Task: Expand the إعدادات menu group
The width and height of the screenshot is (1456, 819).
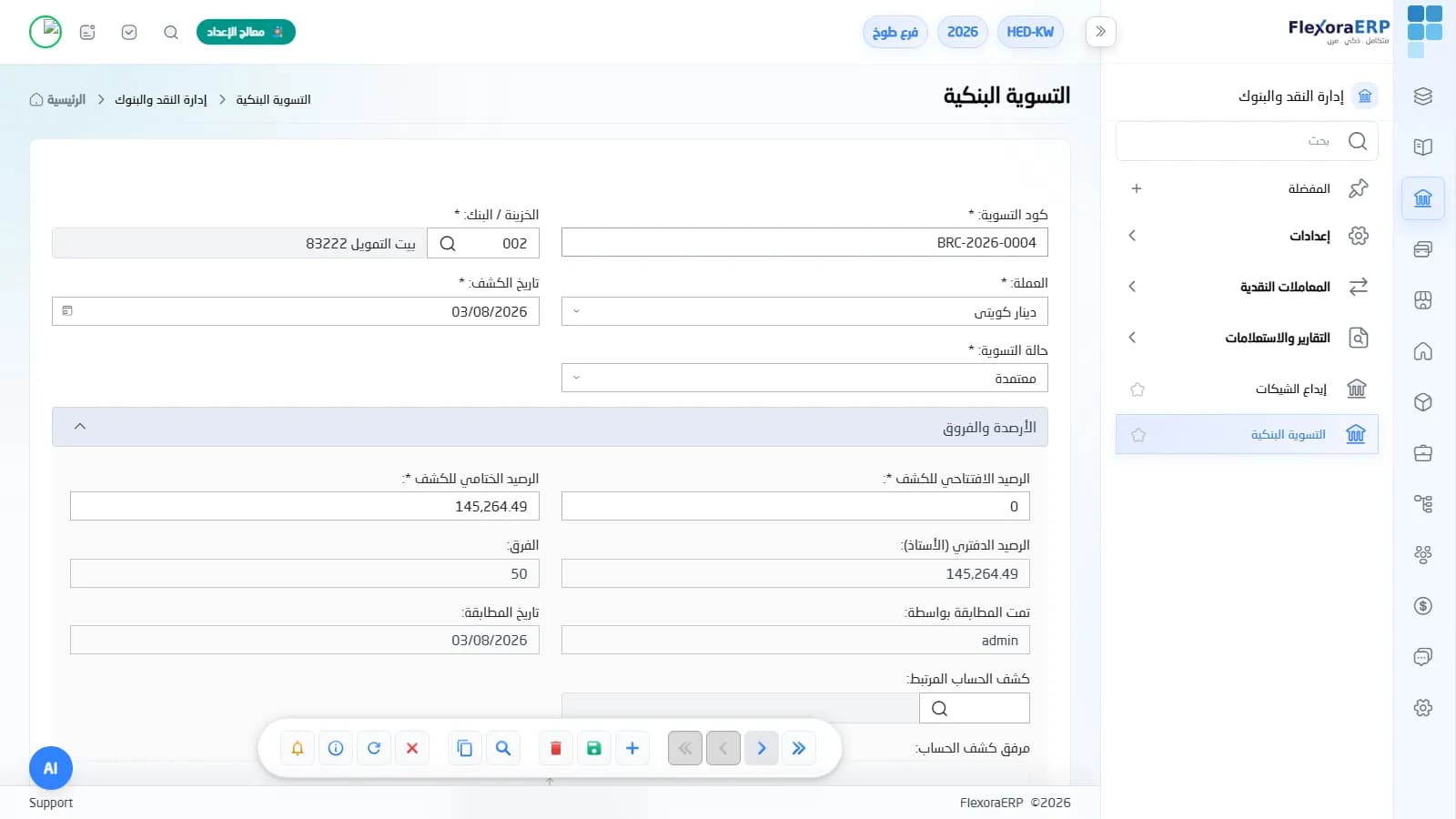Action: [x=1247, y=236]
